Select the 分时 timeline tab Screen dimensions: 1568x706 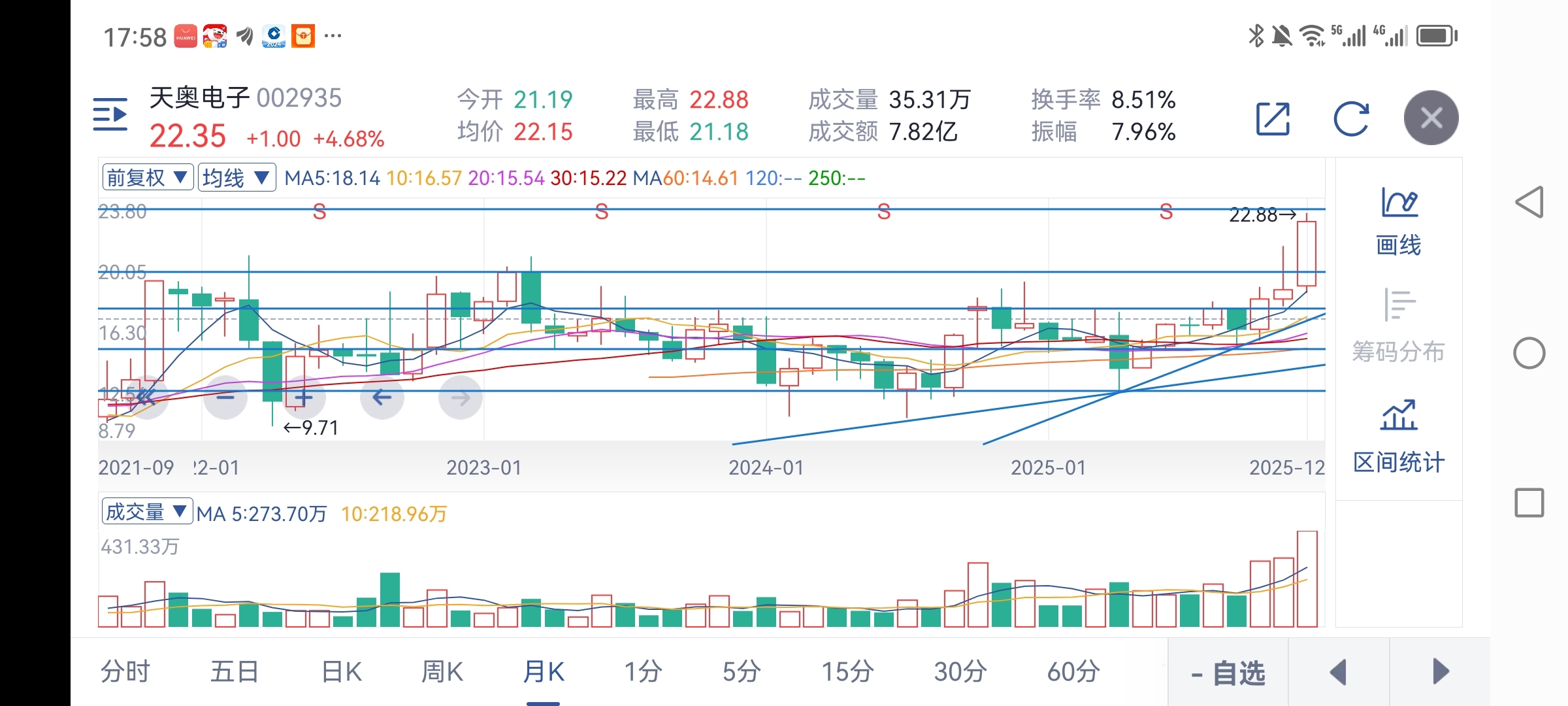tap(125, 671)
